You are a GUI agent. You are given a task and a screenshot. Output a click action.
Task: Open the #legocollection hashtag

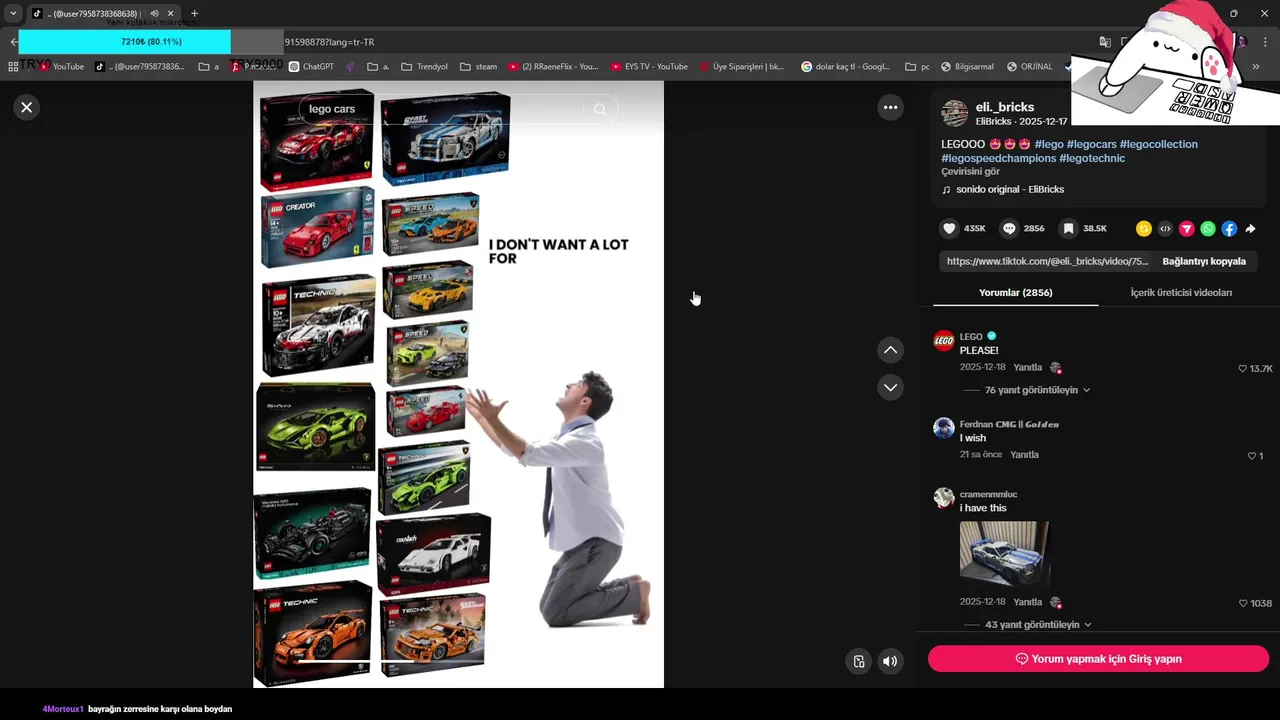click(x=1158, y=144)
